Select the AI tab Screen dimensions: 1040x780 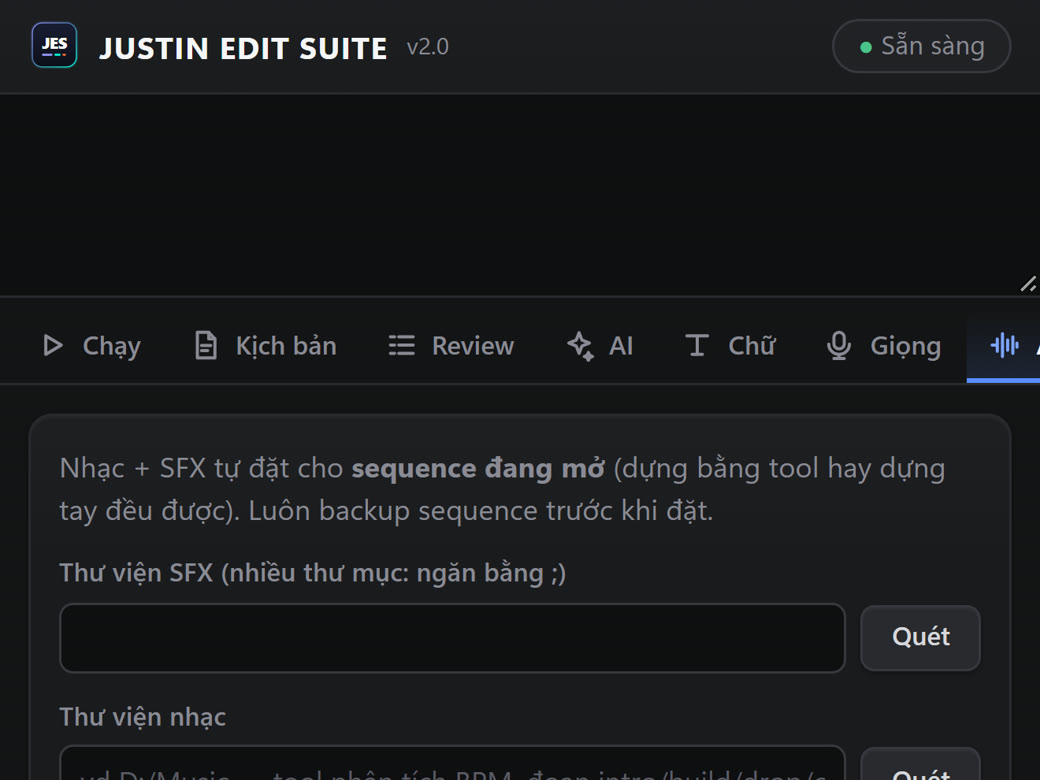[x=600, y=346]
